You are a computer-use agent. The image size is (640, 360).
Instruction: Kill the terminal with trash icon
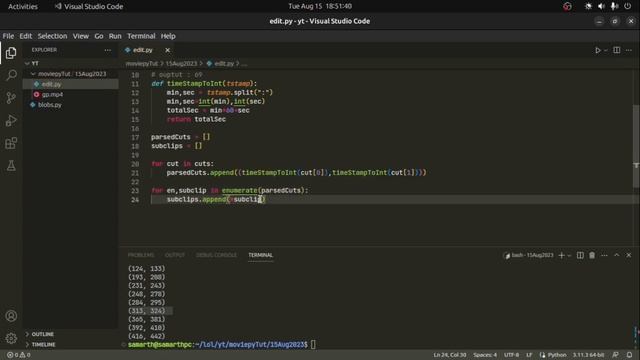[x=592, y=255]
